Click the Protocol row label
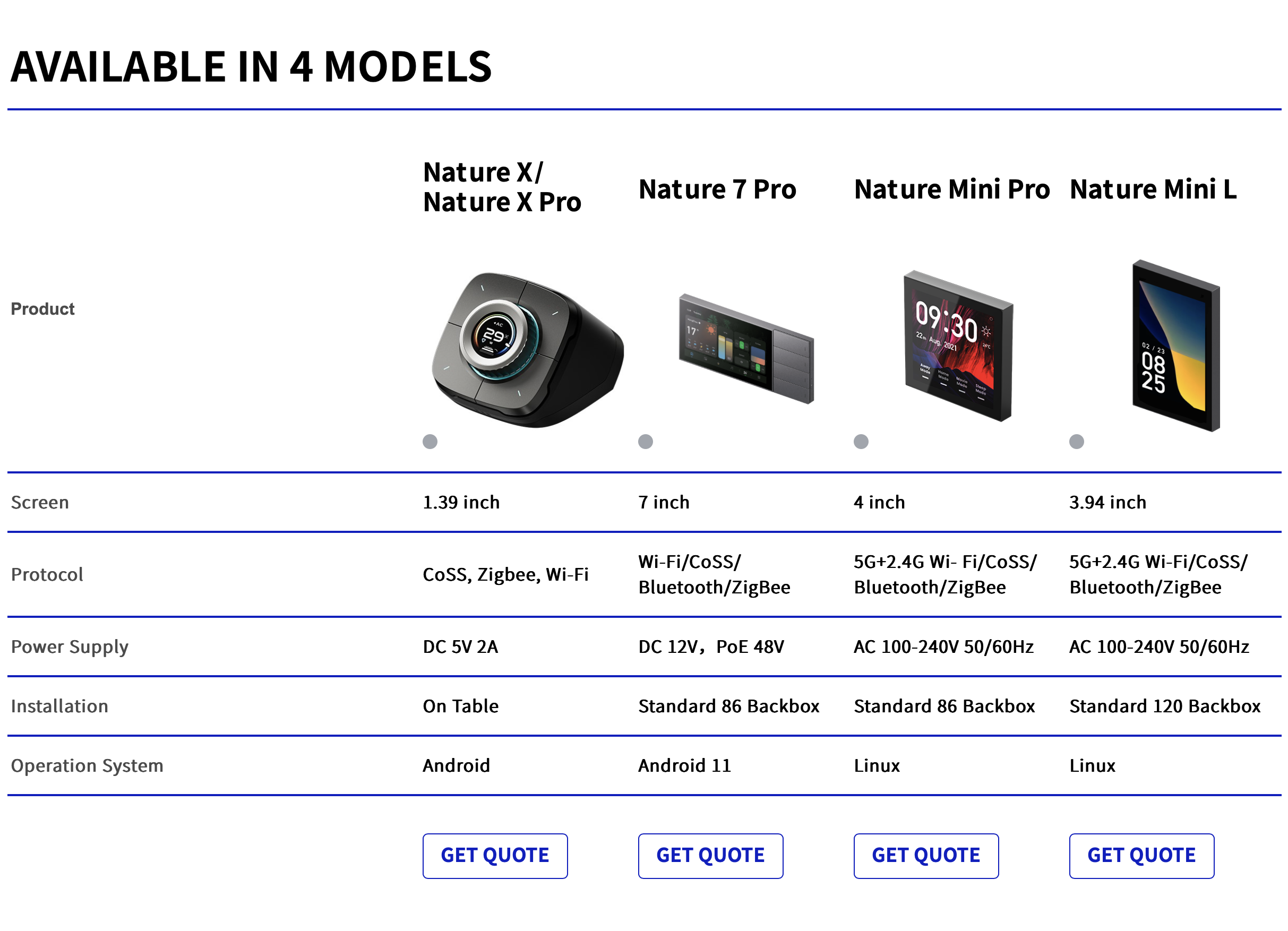 click(47, 574)
